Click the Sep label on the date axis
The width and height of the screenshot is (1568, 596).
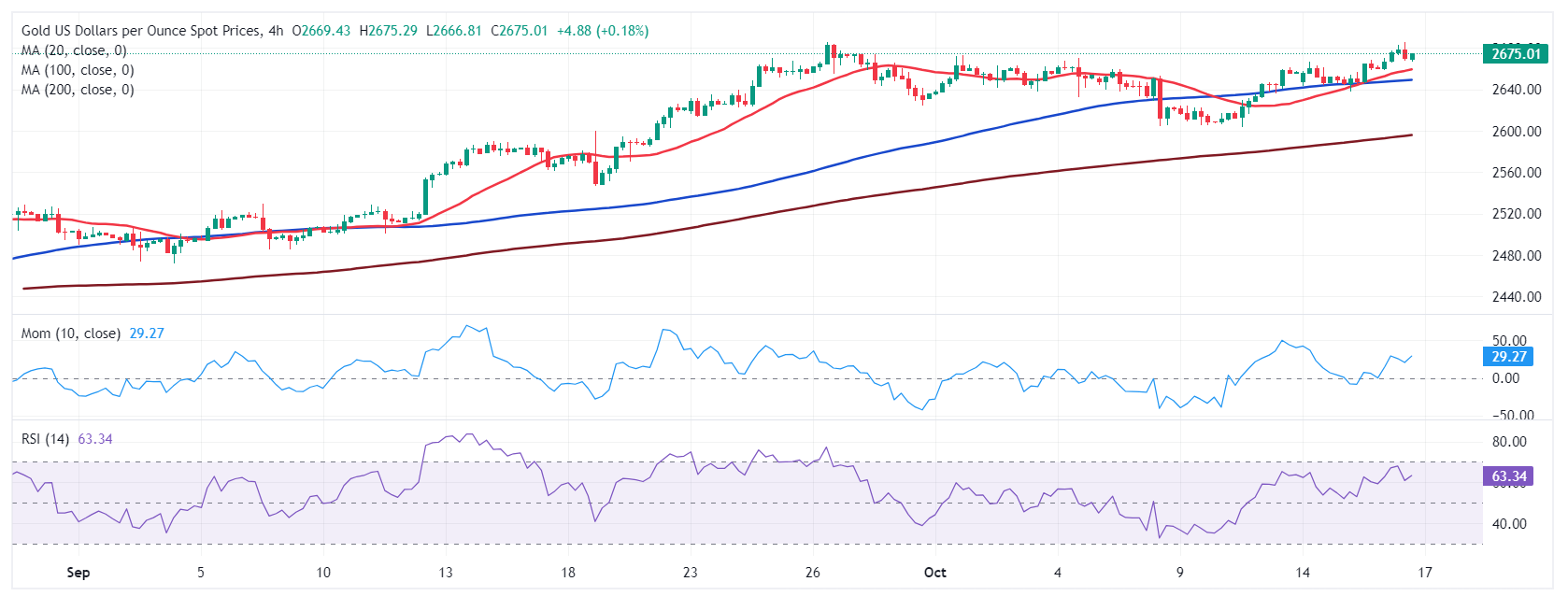[78, 573]
